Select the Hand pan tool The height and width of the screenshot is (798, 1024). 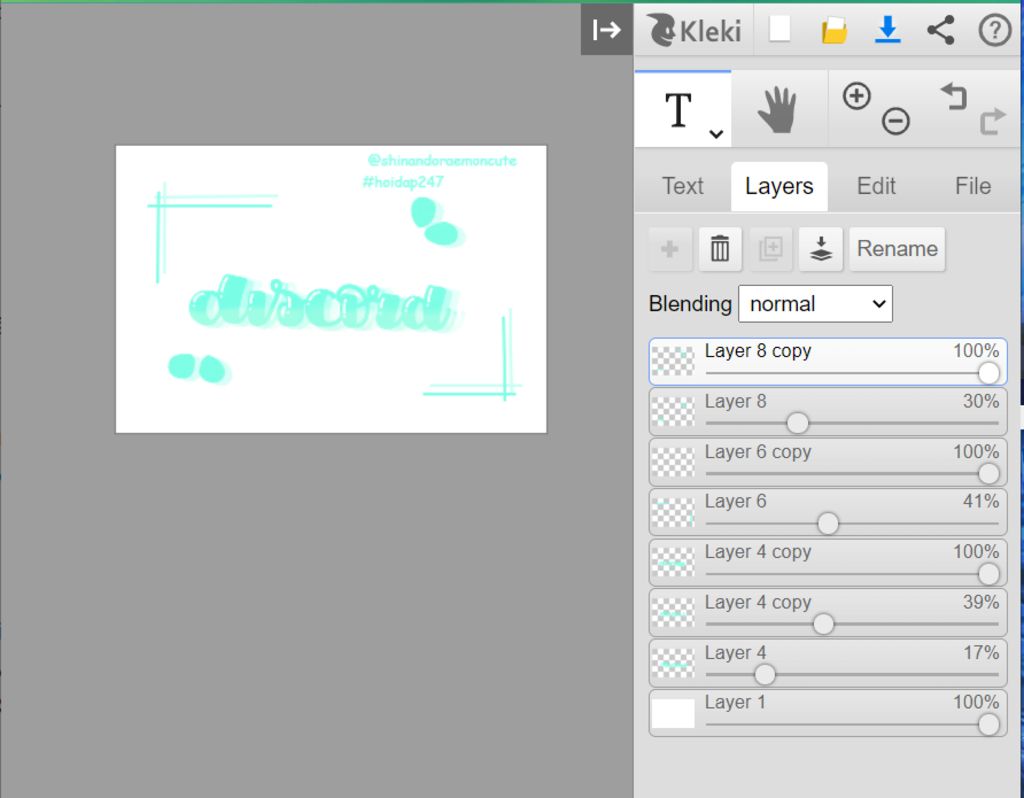click(778, 109)
